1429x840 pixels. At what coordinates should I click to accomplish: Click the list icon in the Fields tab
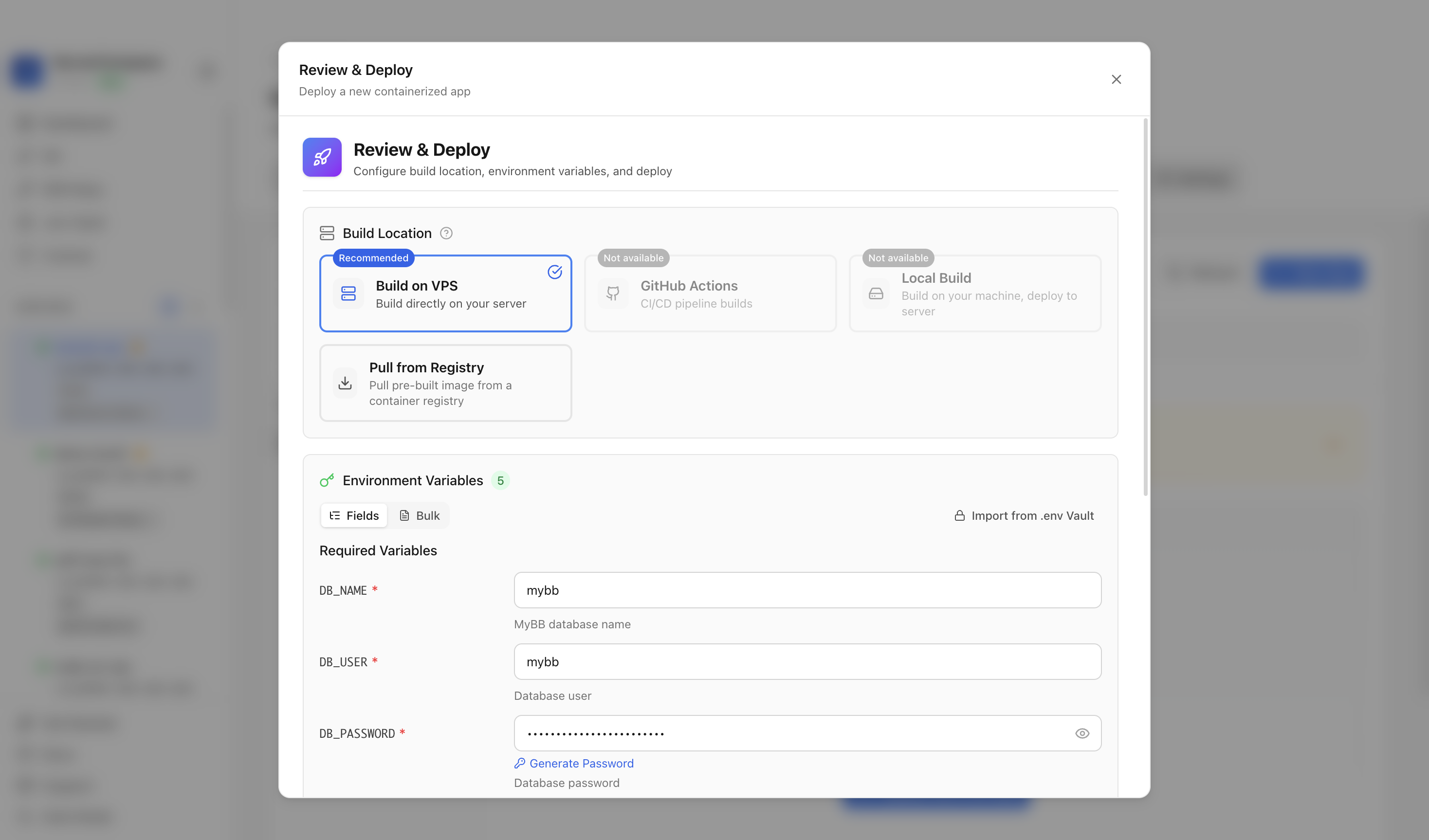click(x=334, y=515)
